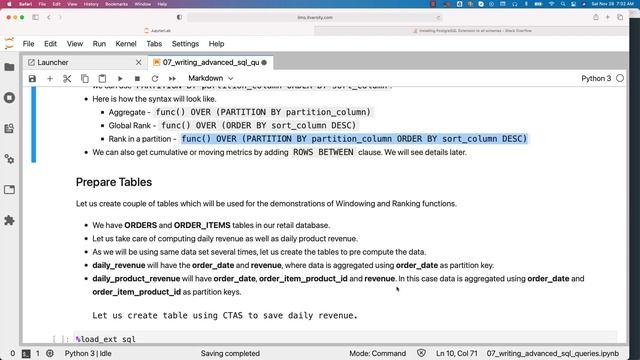Open the History menu in macOS menu bar
This screenshot has width=640, height=360.
click(x=91, y=4)
